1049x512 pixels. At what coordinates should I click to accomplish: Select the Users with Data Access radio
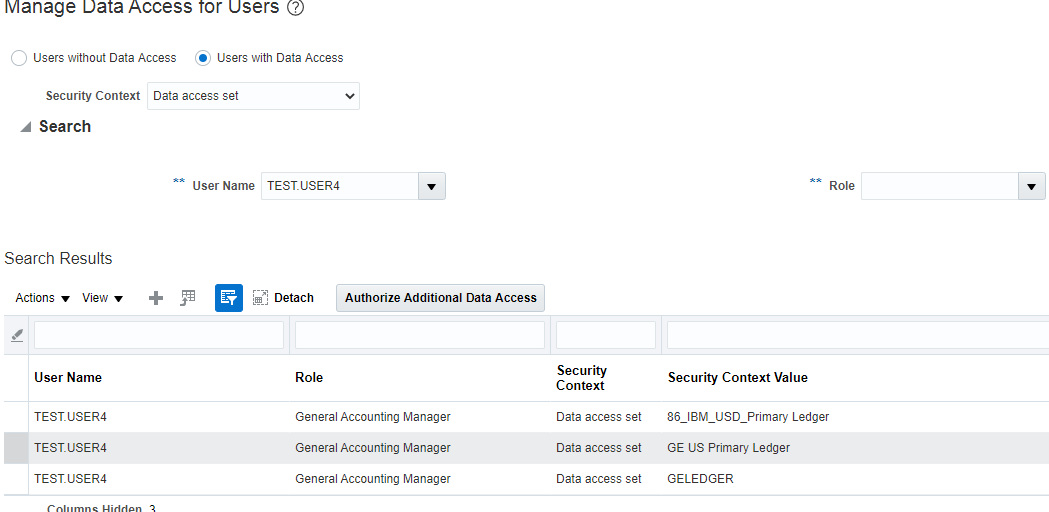pos(203,58)
